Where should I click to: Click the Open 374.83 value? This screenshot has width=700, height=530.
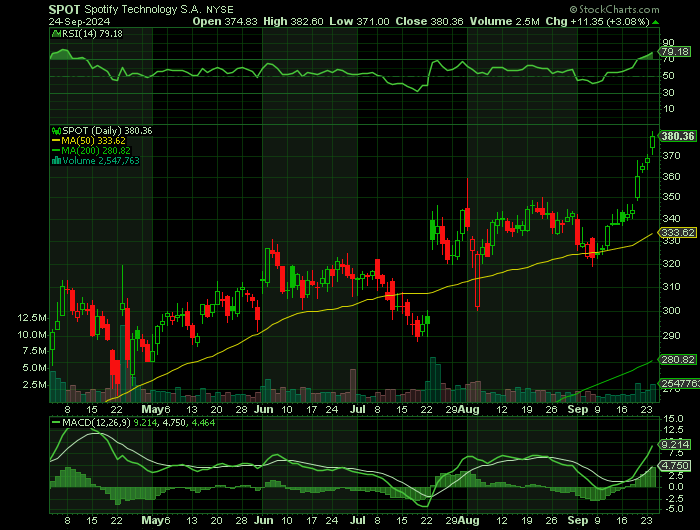click(x=225, y=21)
